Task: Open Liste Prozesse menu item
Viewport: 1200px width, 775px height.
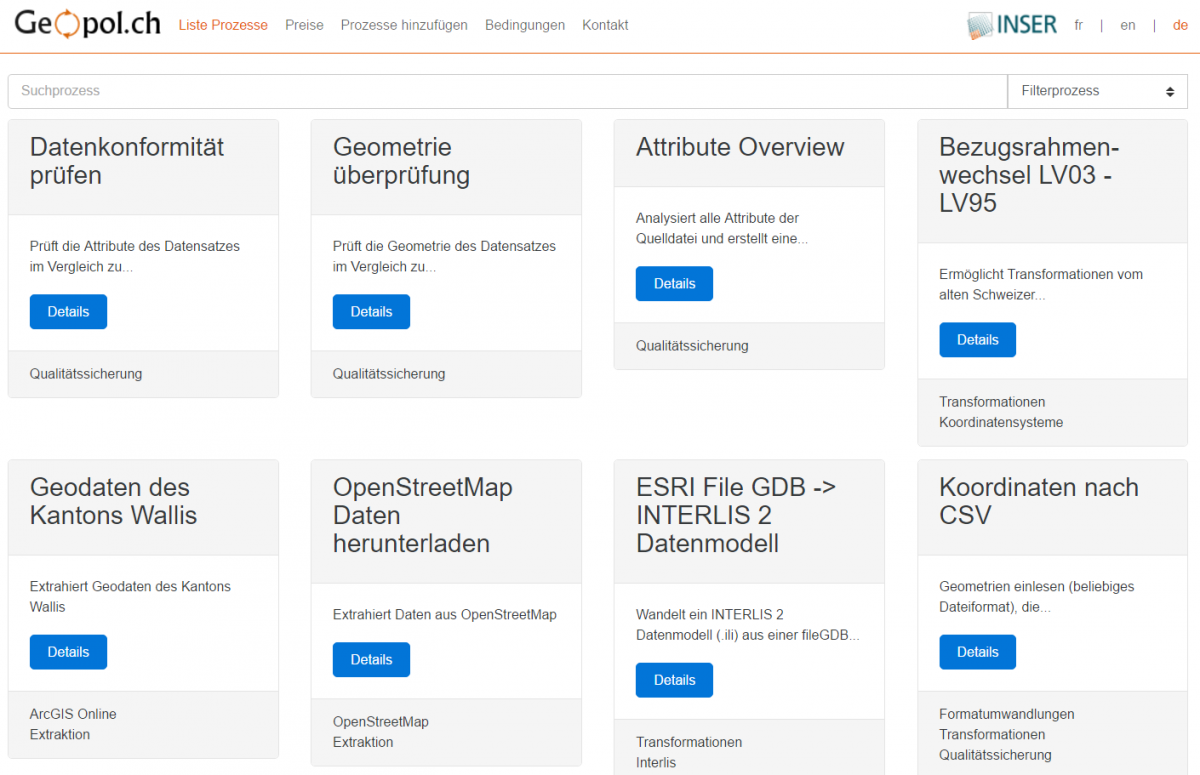Action: 223,25
